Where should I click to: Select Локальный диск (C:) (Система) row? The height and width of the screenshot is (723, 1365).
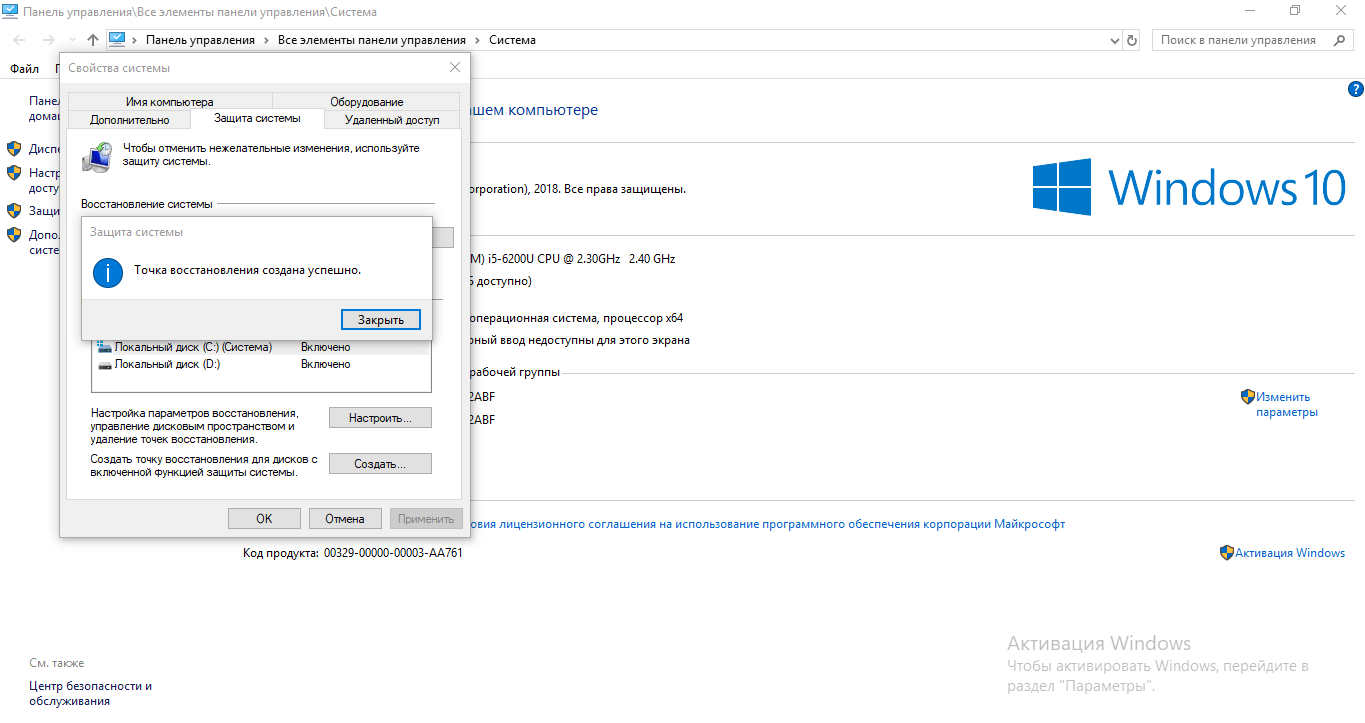pos(263,347)
